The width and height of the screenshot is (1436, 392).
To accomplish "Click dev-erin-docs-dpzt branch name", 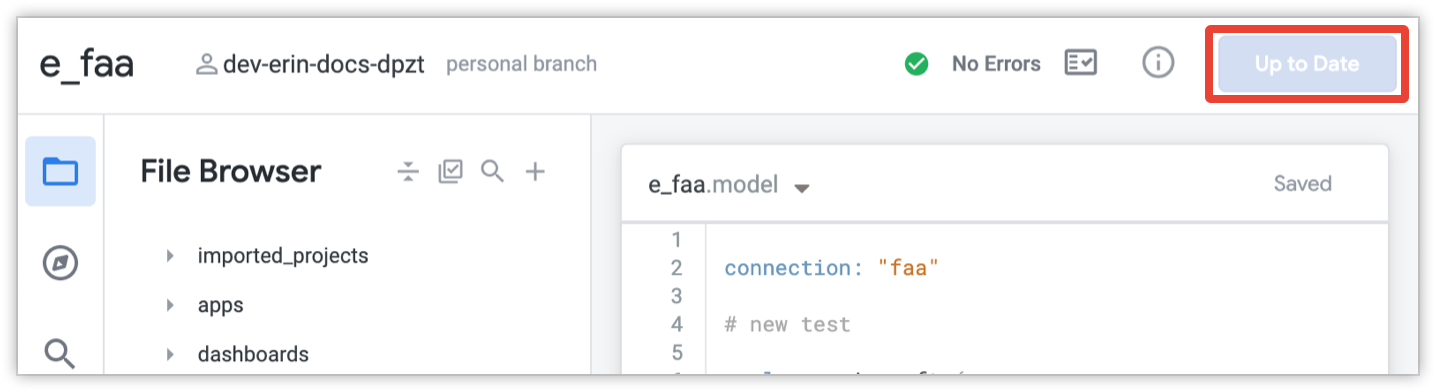I will click(x=323, y=64).
